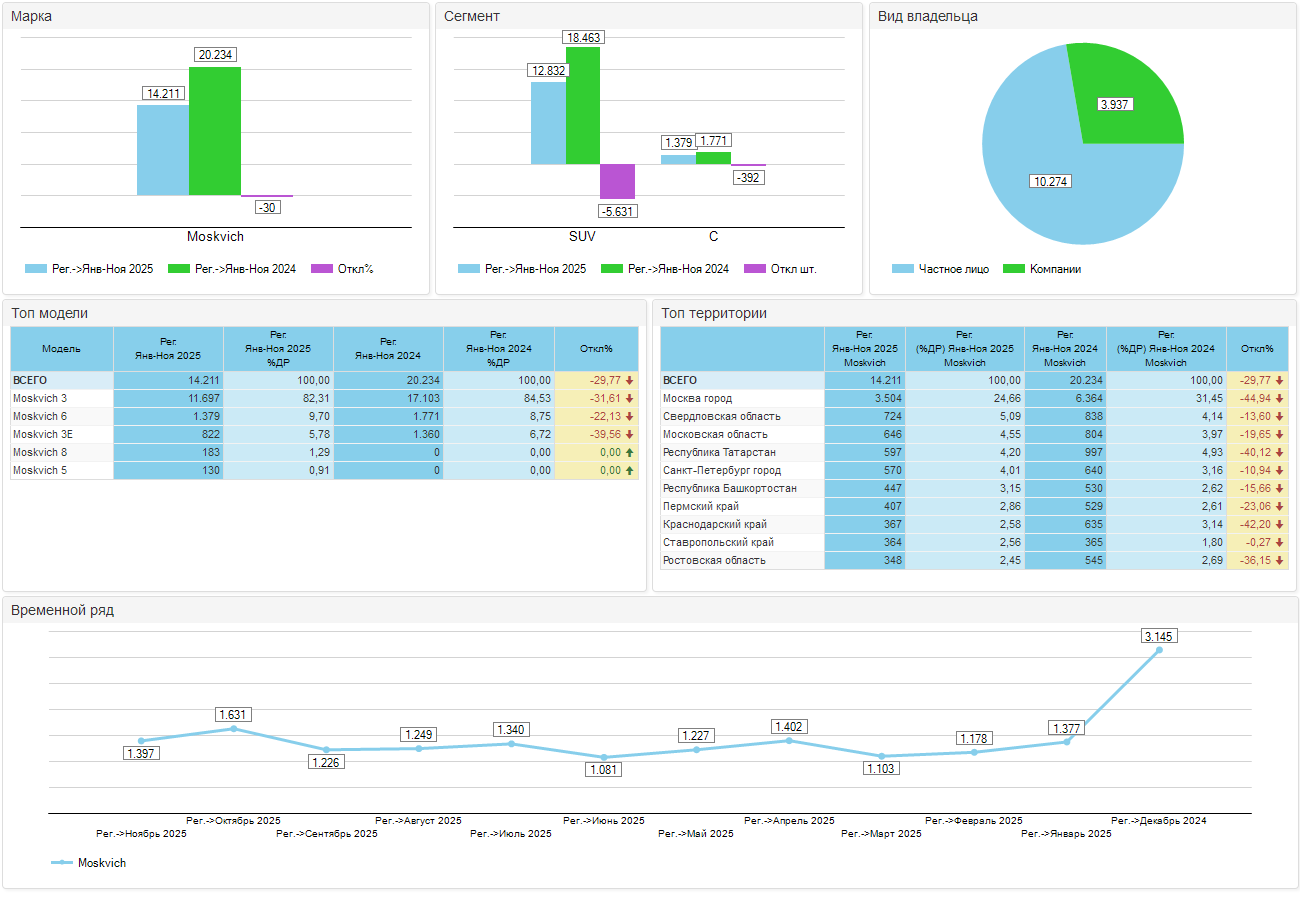Click the red arrow in Moskvich 3E row
1300x919 pixels.
click(x=630, y=434)
